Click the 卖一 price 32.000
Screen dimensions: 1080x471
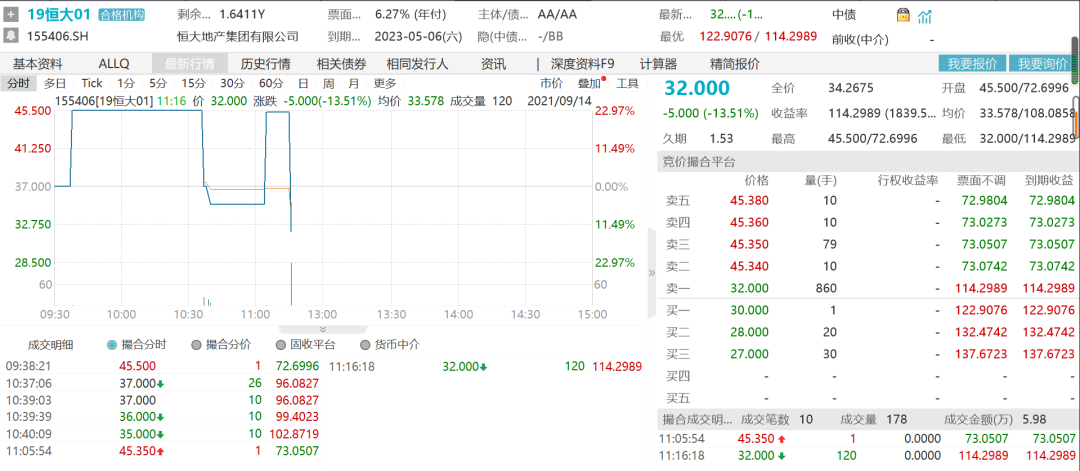[x=749, y=288]
